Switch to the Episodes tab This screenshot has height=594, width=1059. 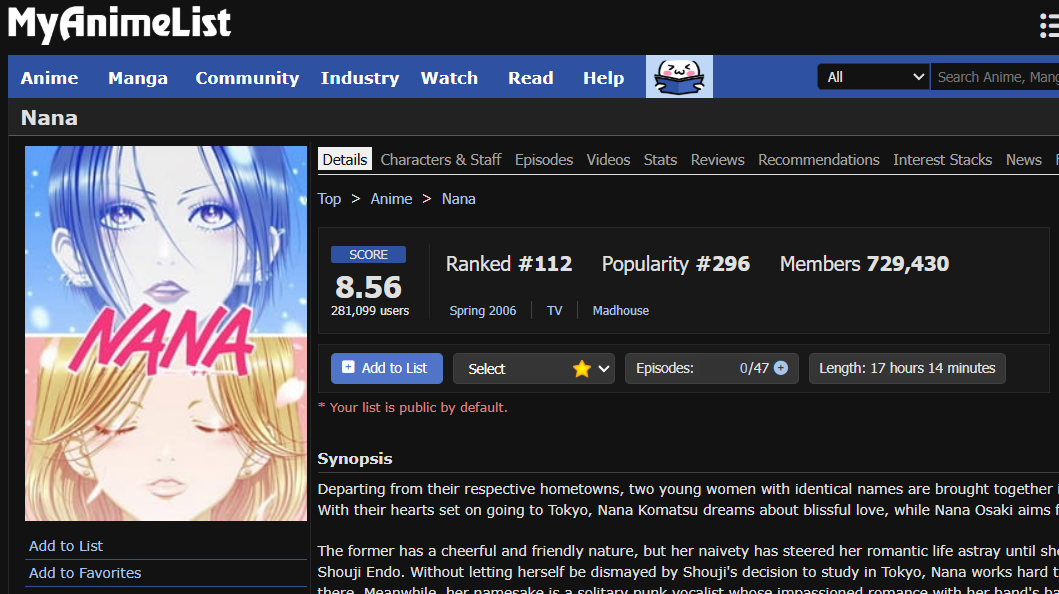pos(544,160)
